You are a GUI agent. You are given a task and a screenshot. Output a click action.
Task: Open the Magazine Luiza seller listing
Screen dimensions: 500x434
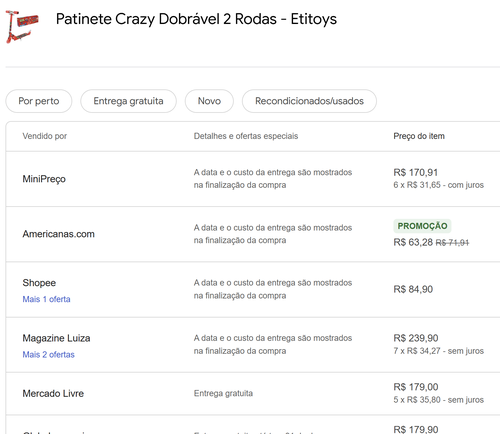point(56,338)
